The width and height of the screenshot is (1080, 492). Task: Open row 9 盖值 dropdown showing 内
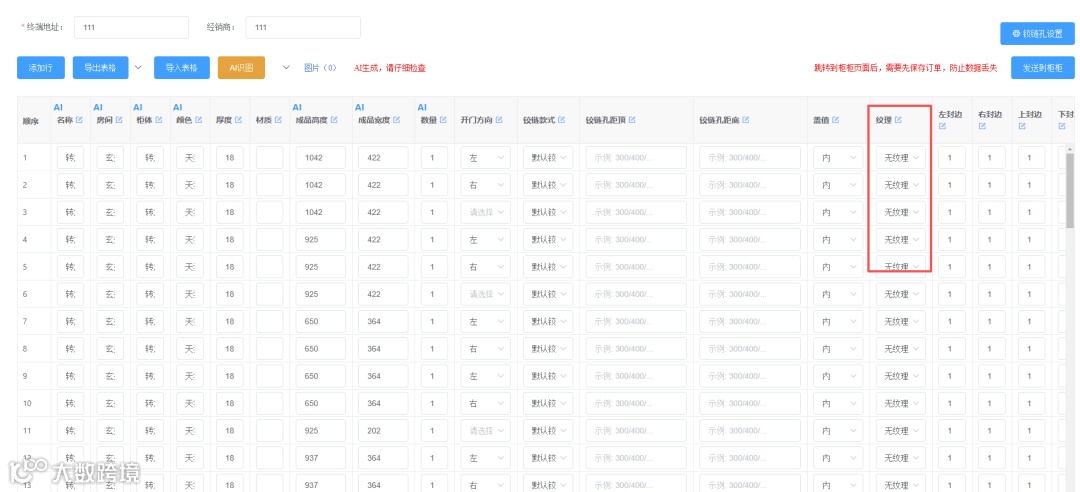(x=838, y=376)
